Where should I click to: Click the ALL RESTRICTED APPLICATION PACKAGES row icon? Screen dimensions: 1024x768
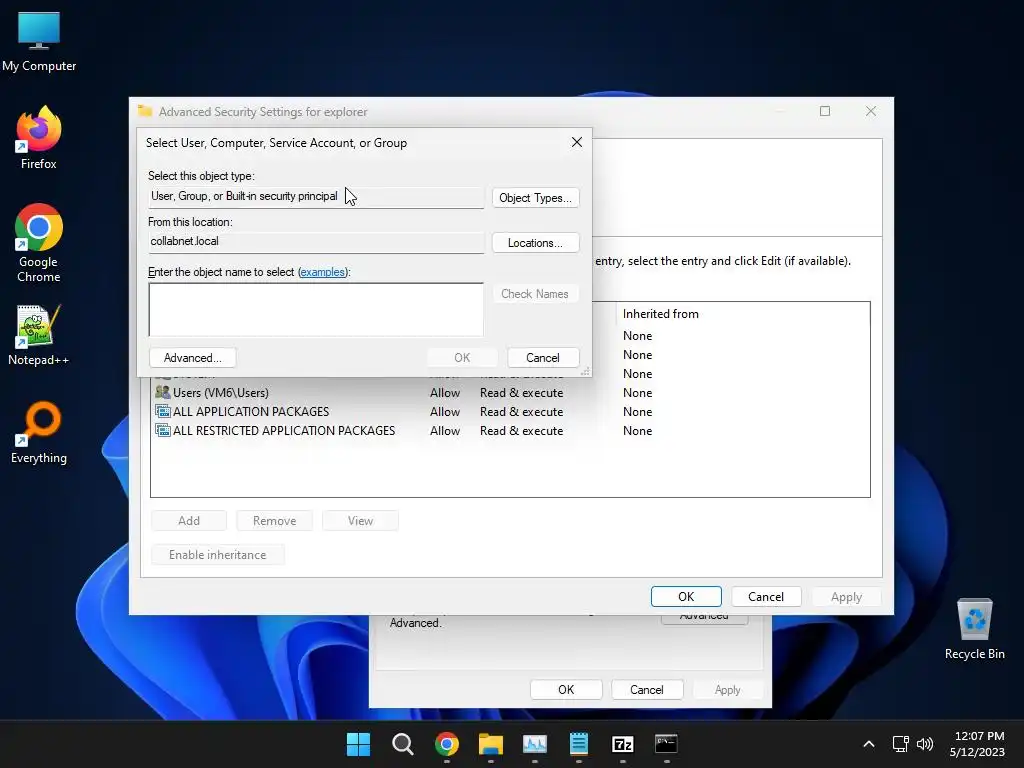(163, 430)
